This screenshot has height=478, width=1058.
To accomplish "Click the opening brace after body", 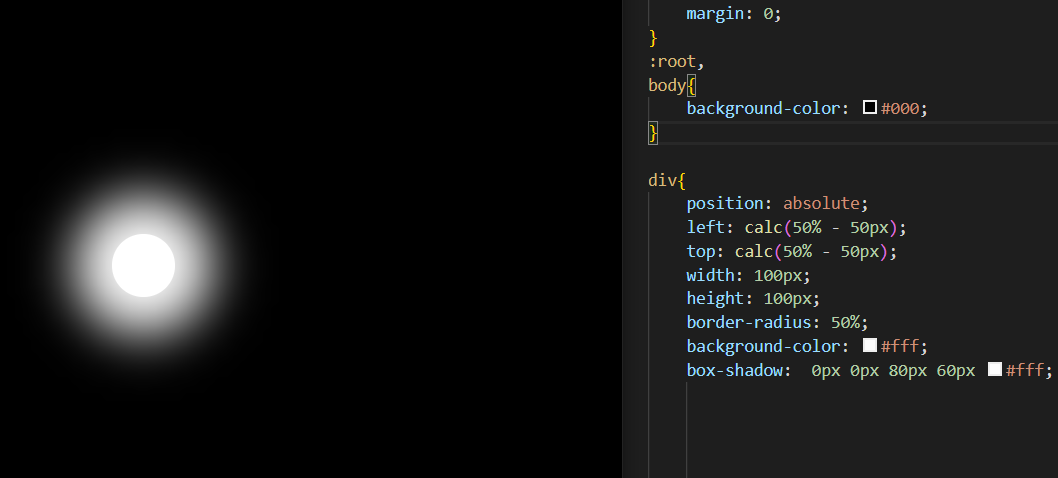I will point(691,86).
